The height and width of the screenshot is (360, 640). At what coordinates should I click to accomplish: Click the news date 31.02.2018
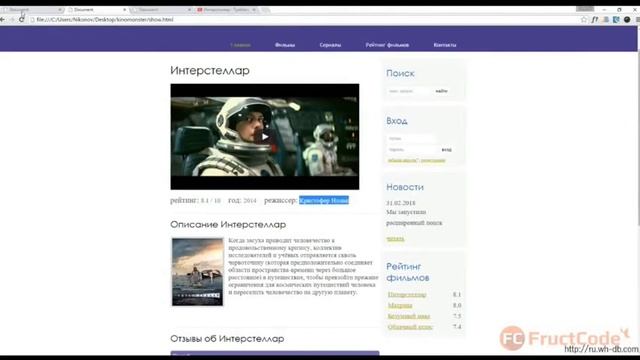tap(401, 203)
